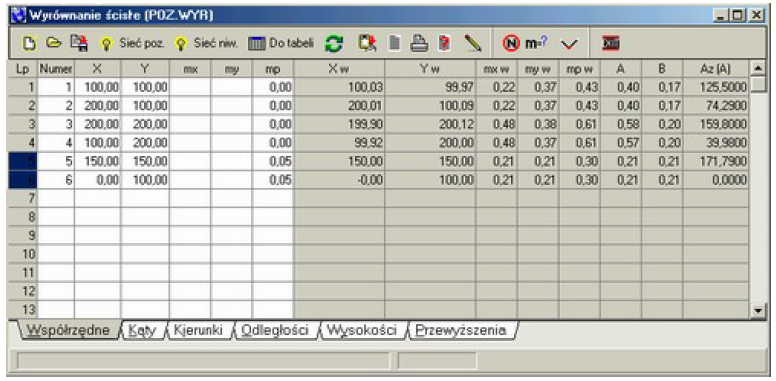Click the save-as toolbar icon
Viewport: 776px width, 381px height.
[x=79, y=44]
